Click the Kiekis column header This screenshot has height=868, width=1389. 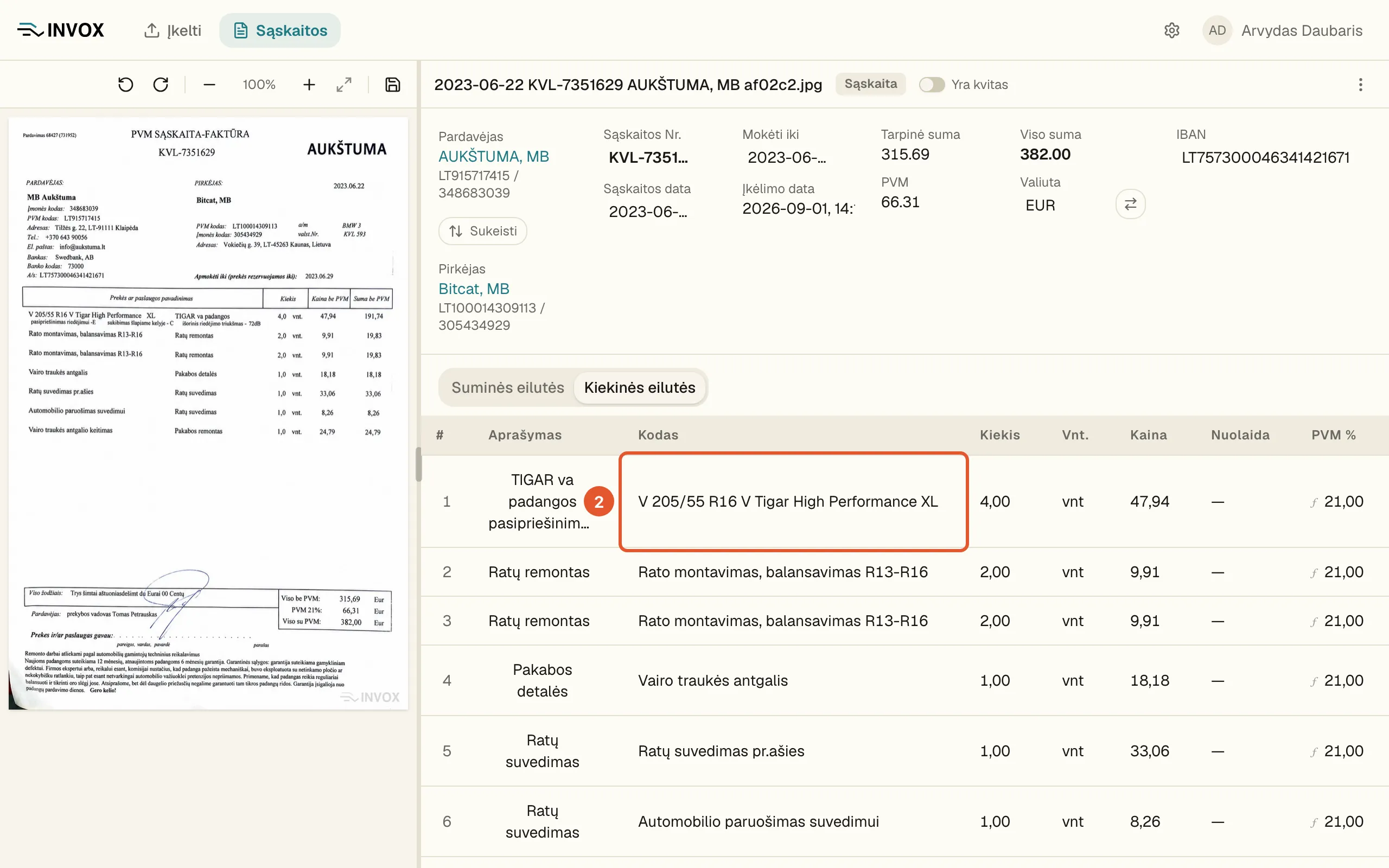999,435
